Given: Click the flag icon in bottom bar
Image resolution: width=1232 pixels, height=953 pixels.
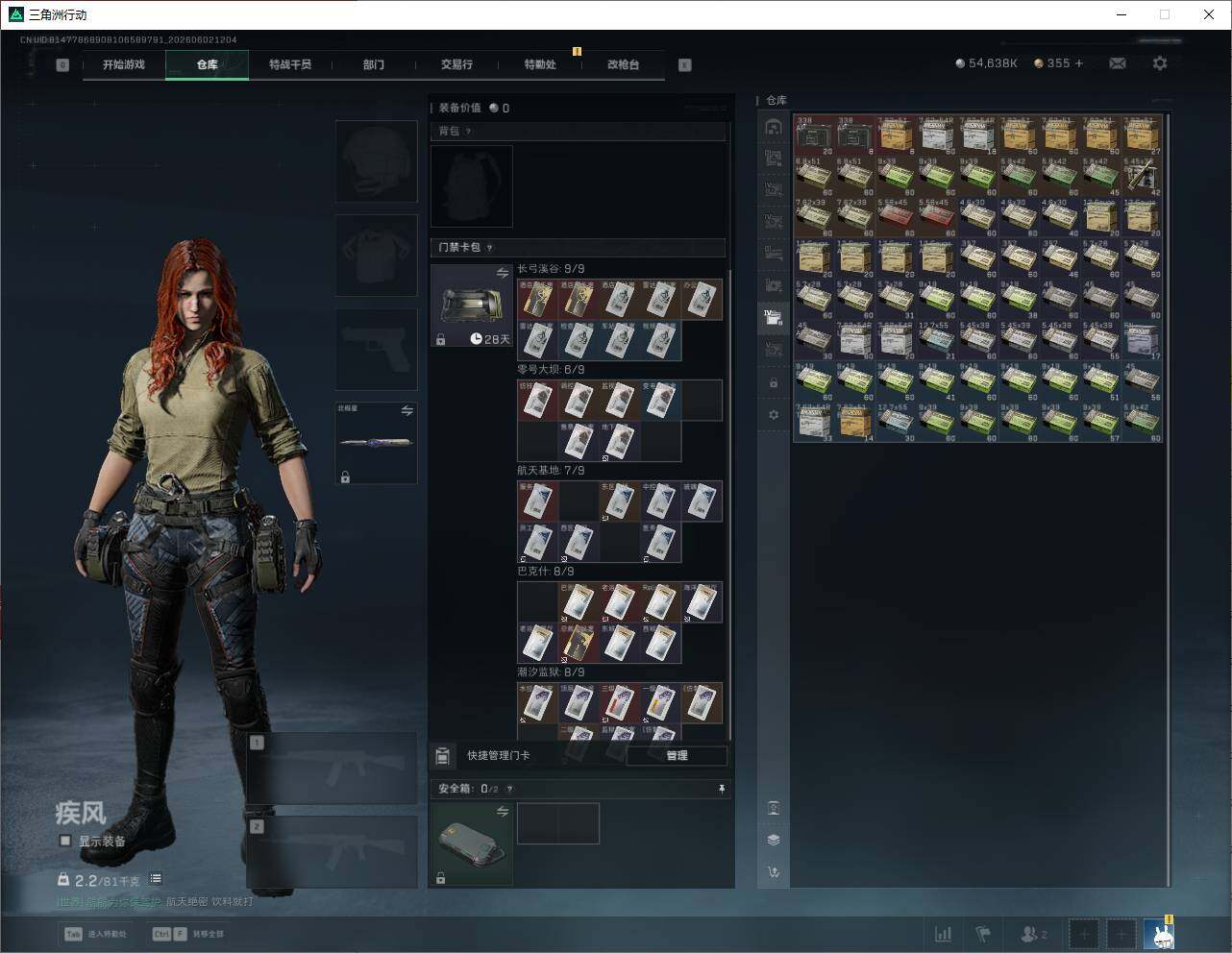Looking at the screenshot, I should click(x=983, y=934).
